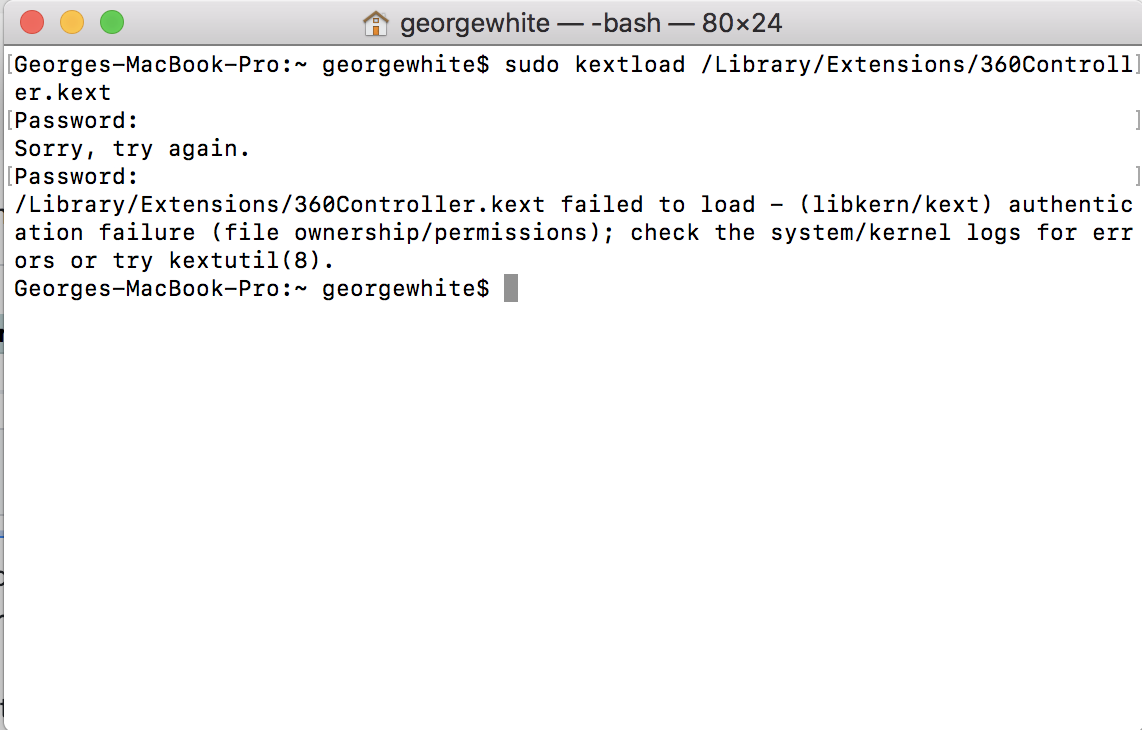1142x730 pixels.
Task: Click the blinking block cursor at the prompt
Action: tap(510, 288)
